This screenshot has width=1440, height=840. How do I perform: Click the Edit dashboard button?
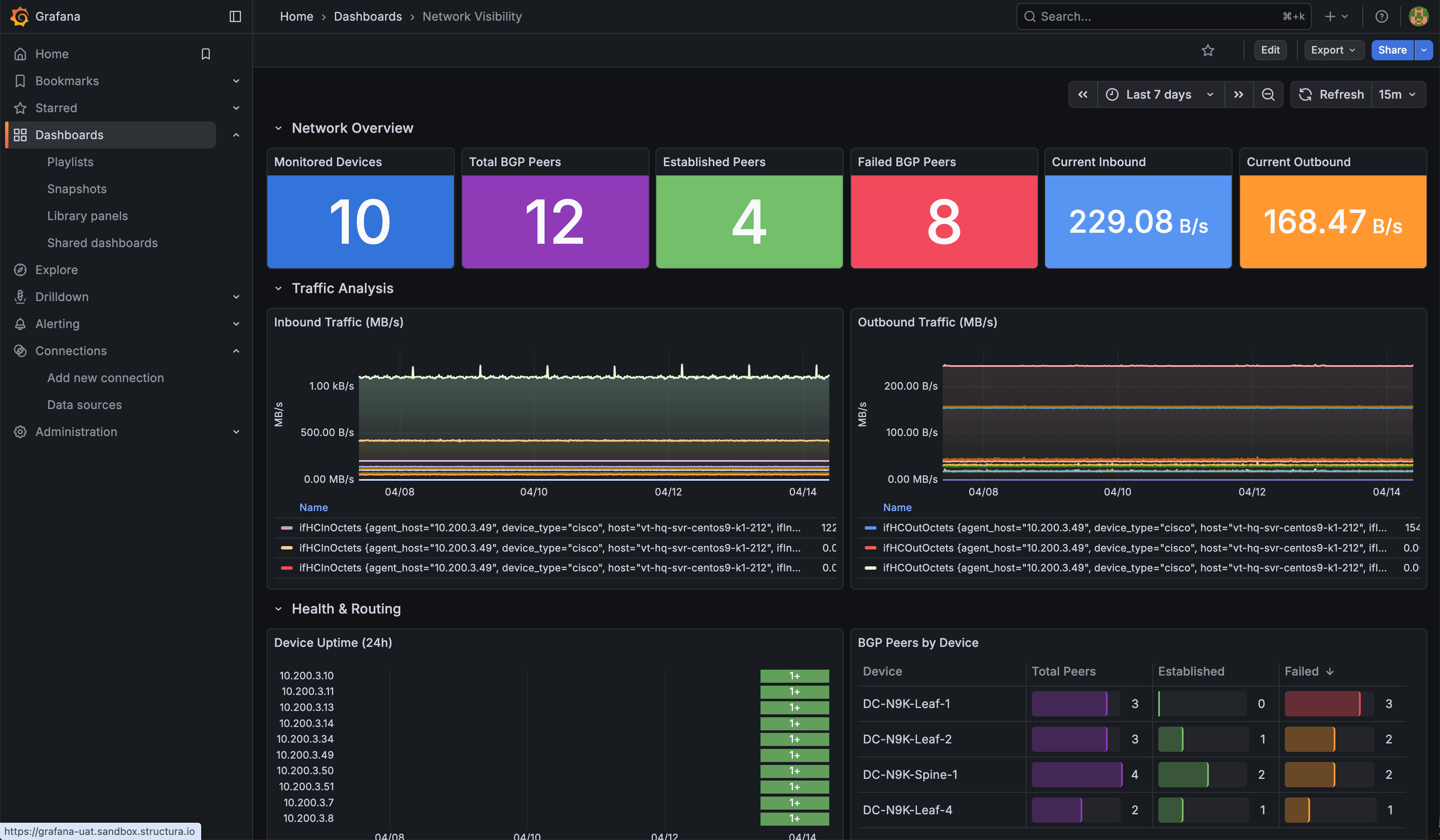(1270, 50)
